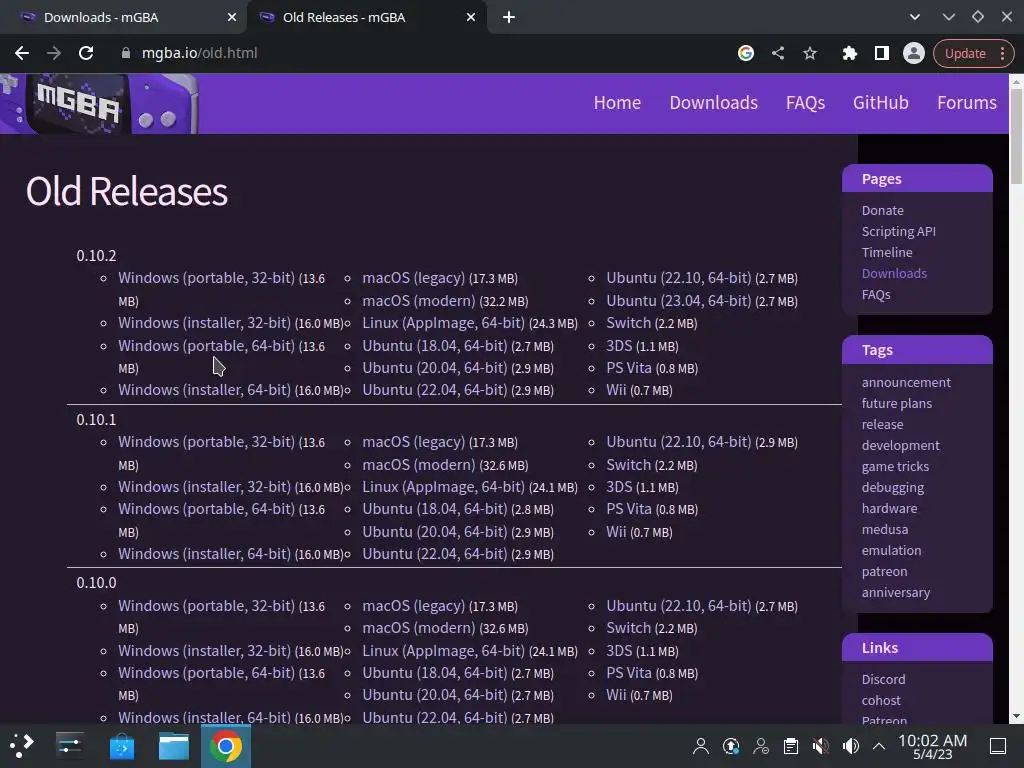1024x768 pixels.
Task: Download 0.10.1 Ubuntu 18.04 64-bit
Action: (x=434, y=509)
